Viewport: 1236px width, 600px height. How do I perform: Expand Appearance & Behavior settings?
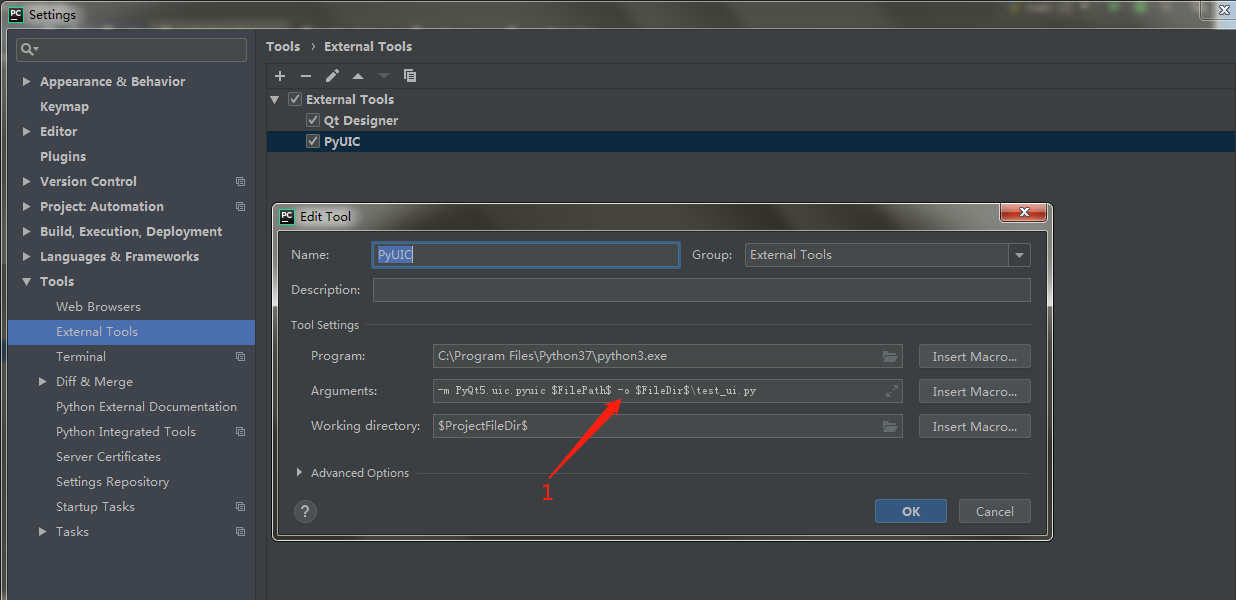[26, 82]
